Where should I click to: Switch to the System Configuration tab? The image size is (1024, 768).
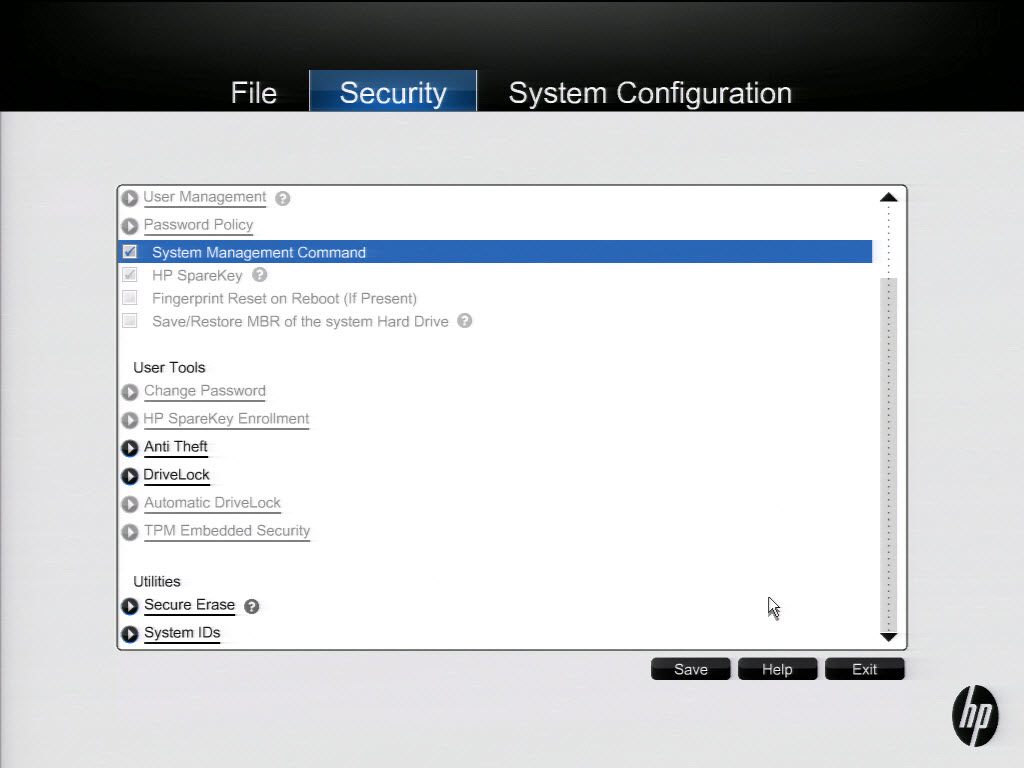[x=650, y=93]
